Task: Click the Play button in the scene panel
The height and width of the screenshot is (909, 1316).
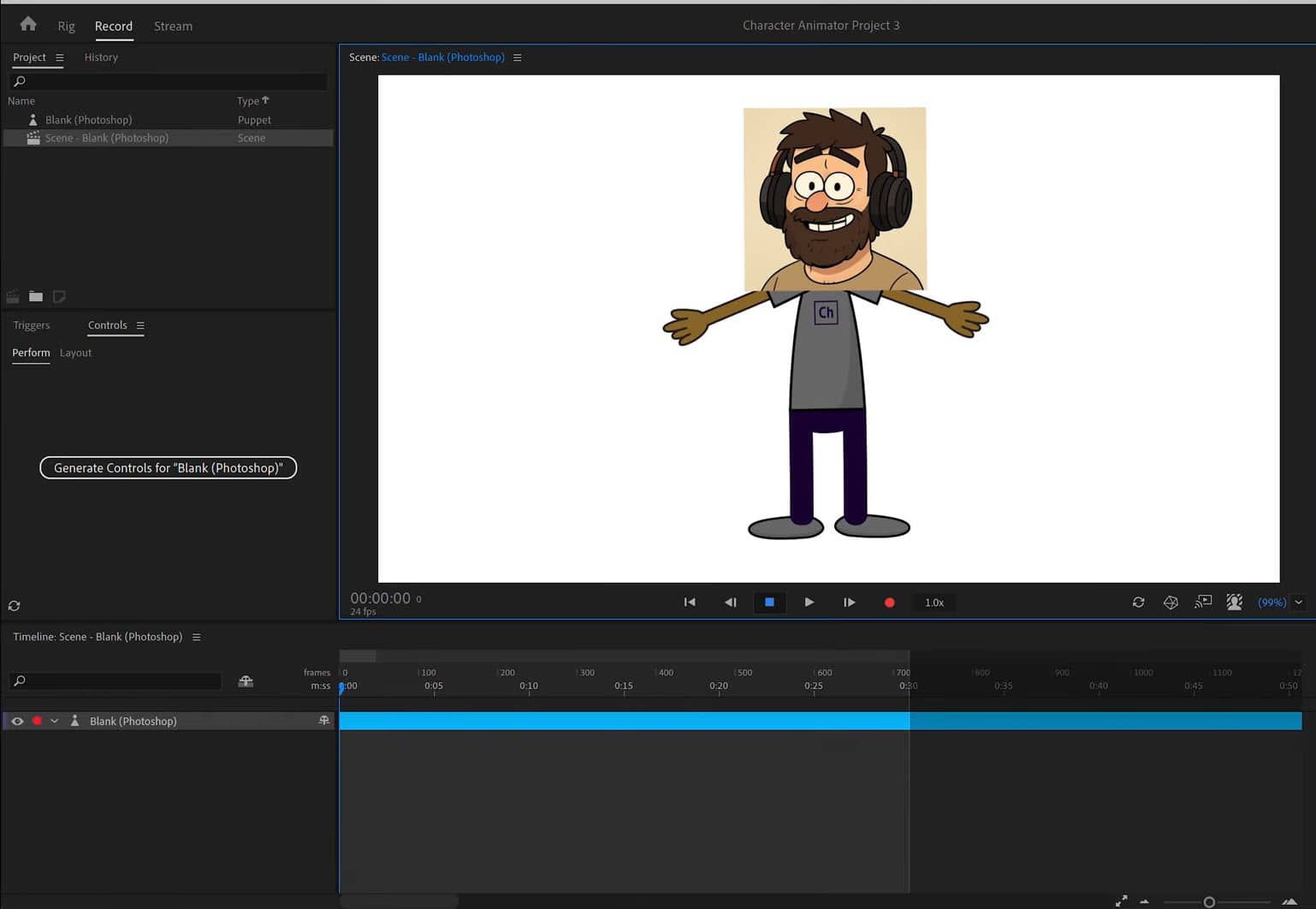Action: click(809, 603)
